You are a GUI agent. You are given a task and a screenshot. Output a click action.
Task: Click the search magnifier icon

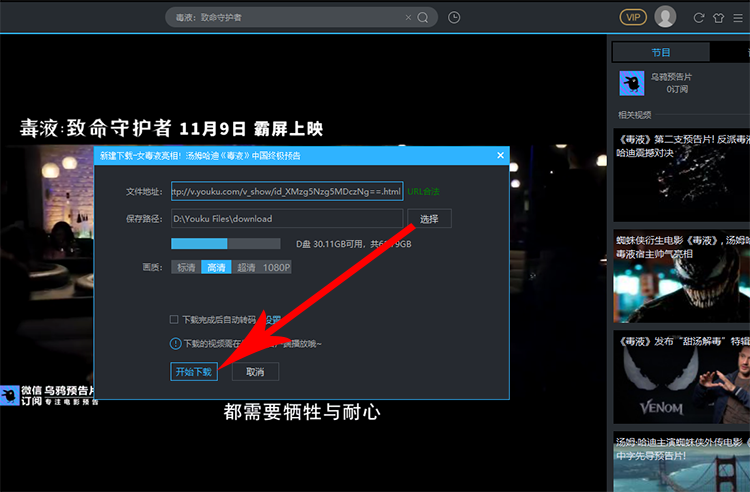(x=422, y=18)
